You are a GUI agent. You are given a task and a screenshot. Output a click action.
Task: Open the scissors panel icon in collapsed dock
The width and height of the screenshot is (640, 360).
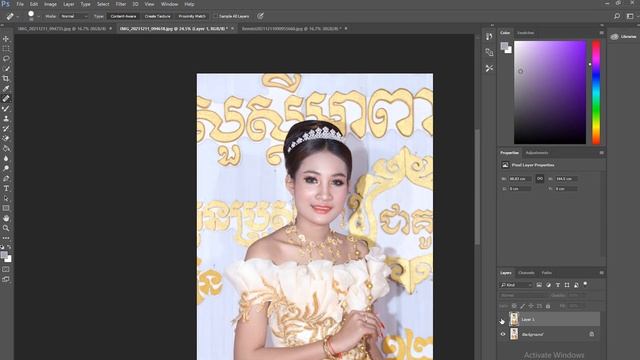click(x=489, y=68)
